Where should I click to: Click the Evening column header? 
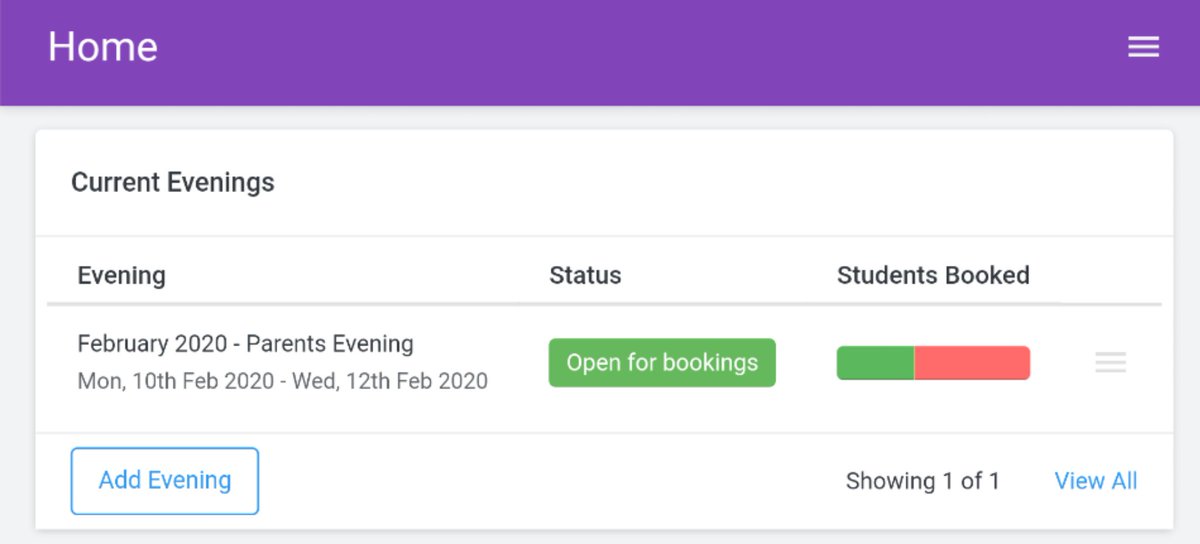pyautogui.click(x=121, y=275)
